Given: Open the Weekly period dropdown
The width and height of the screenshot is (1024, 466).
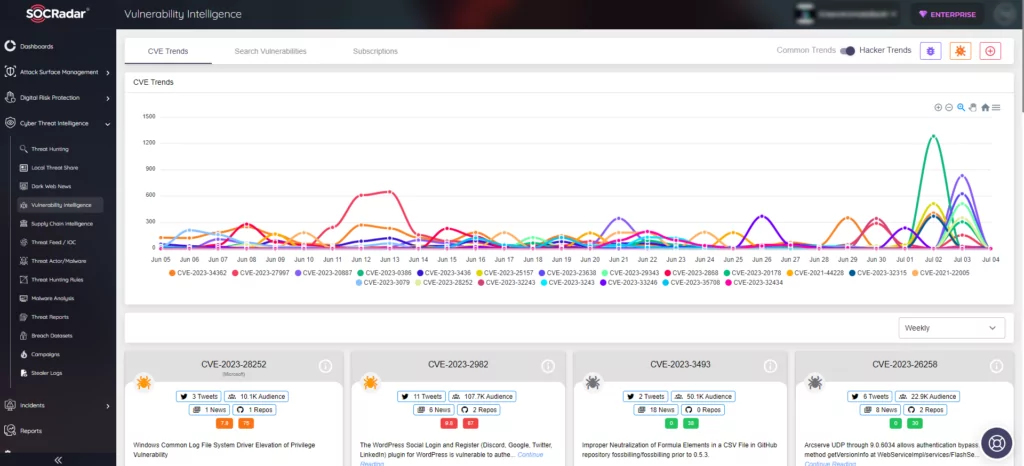Looking at the screenshot, I should click(x=952, y=328).
